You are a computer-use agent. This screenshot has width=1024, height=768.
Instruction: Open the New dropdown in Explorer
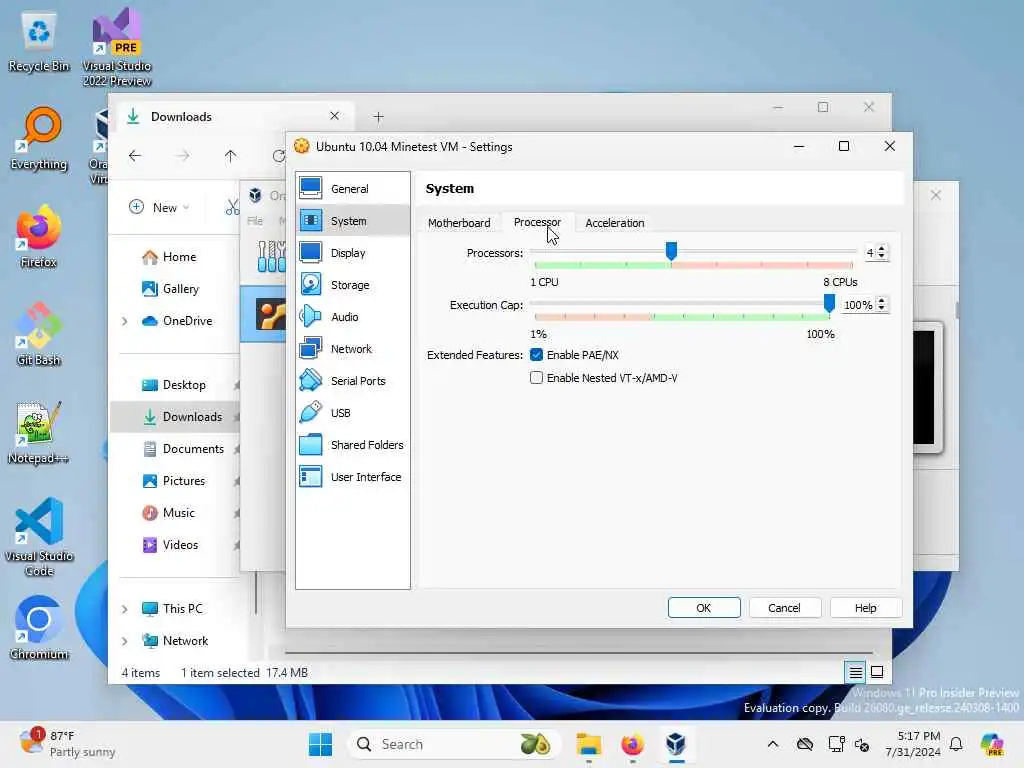tap(160, 208)
